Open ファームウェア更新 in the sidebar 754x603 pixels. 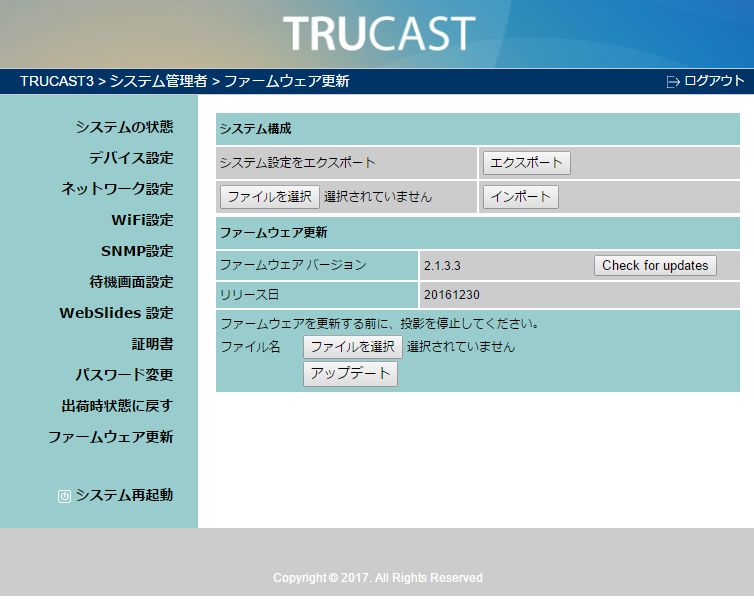pyautogui.click(x=111, y=437)
